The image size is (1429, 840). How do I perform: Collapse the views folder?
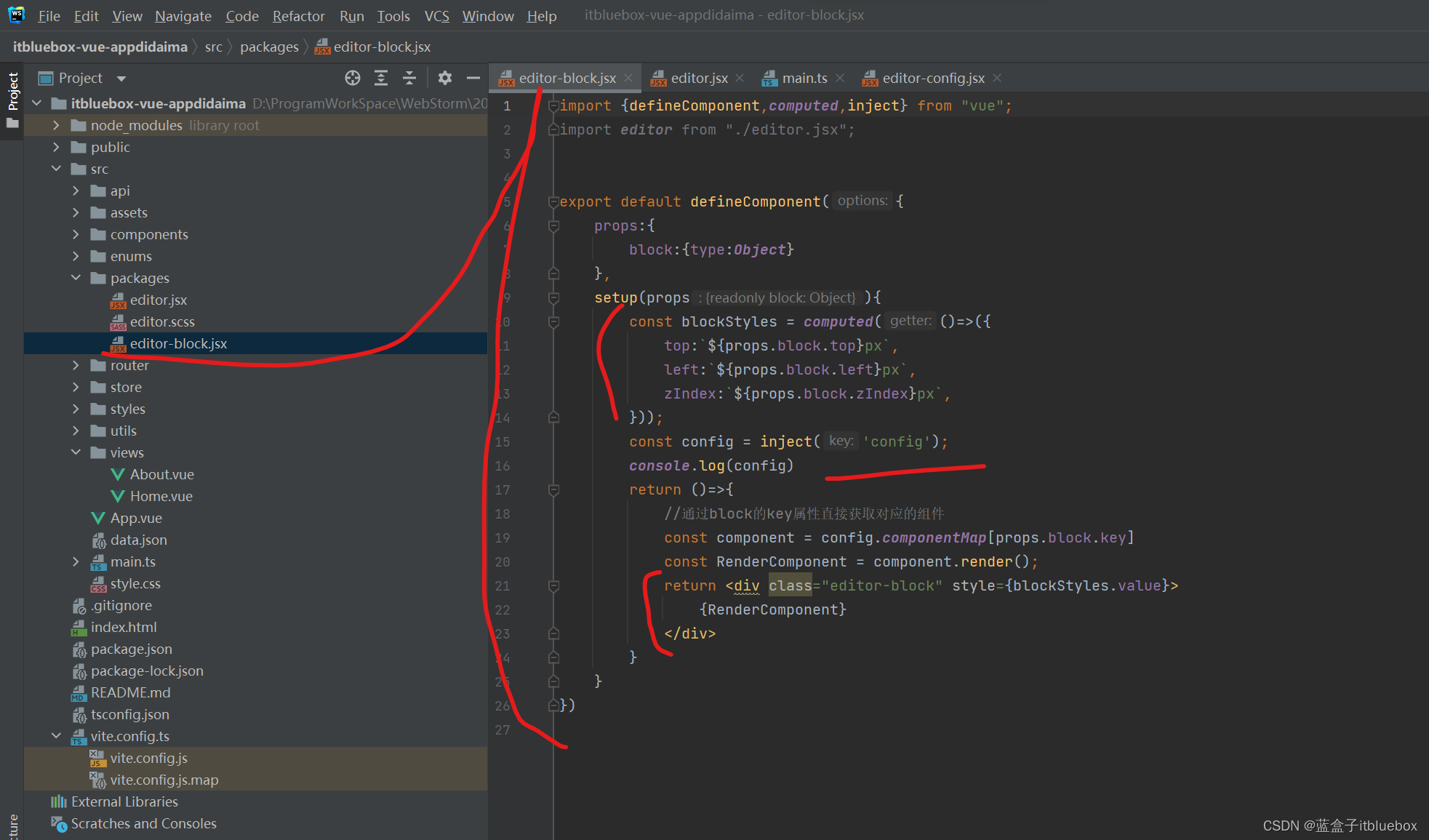click(76, 452)
